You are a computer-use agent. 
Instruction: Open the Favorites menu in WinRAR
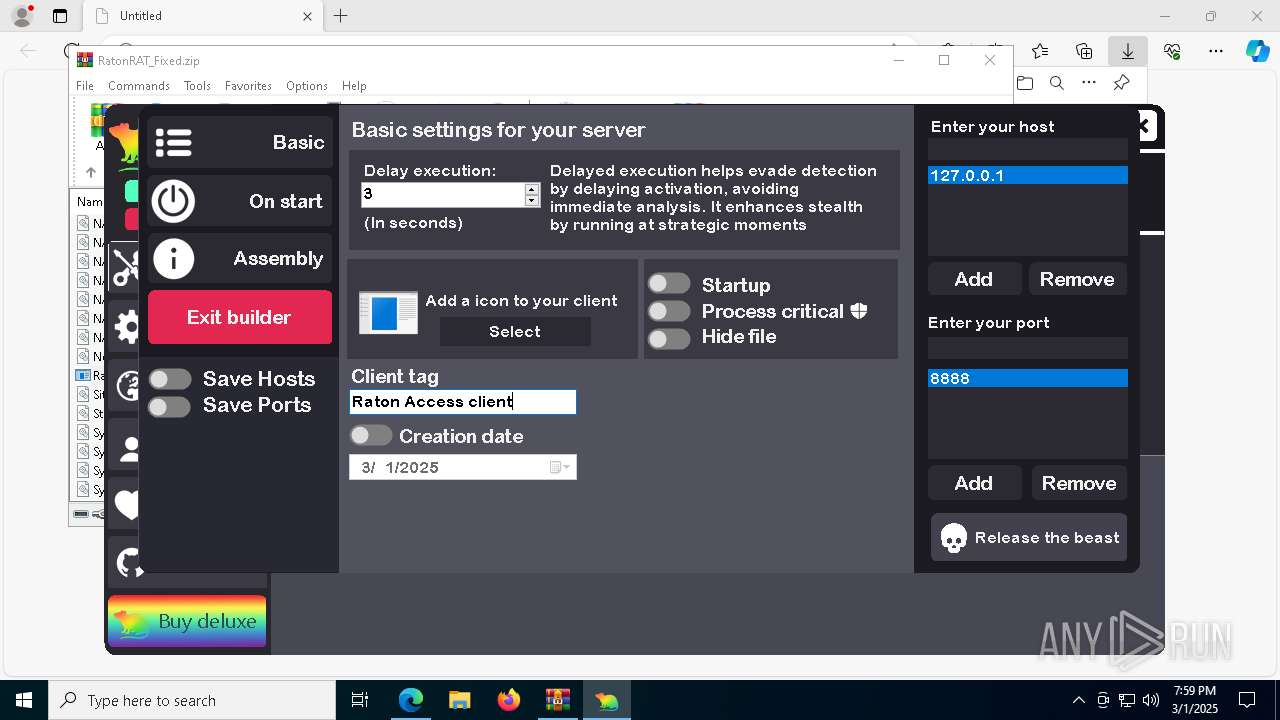click(248, 86)
